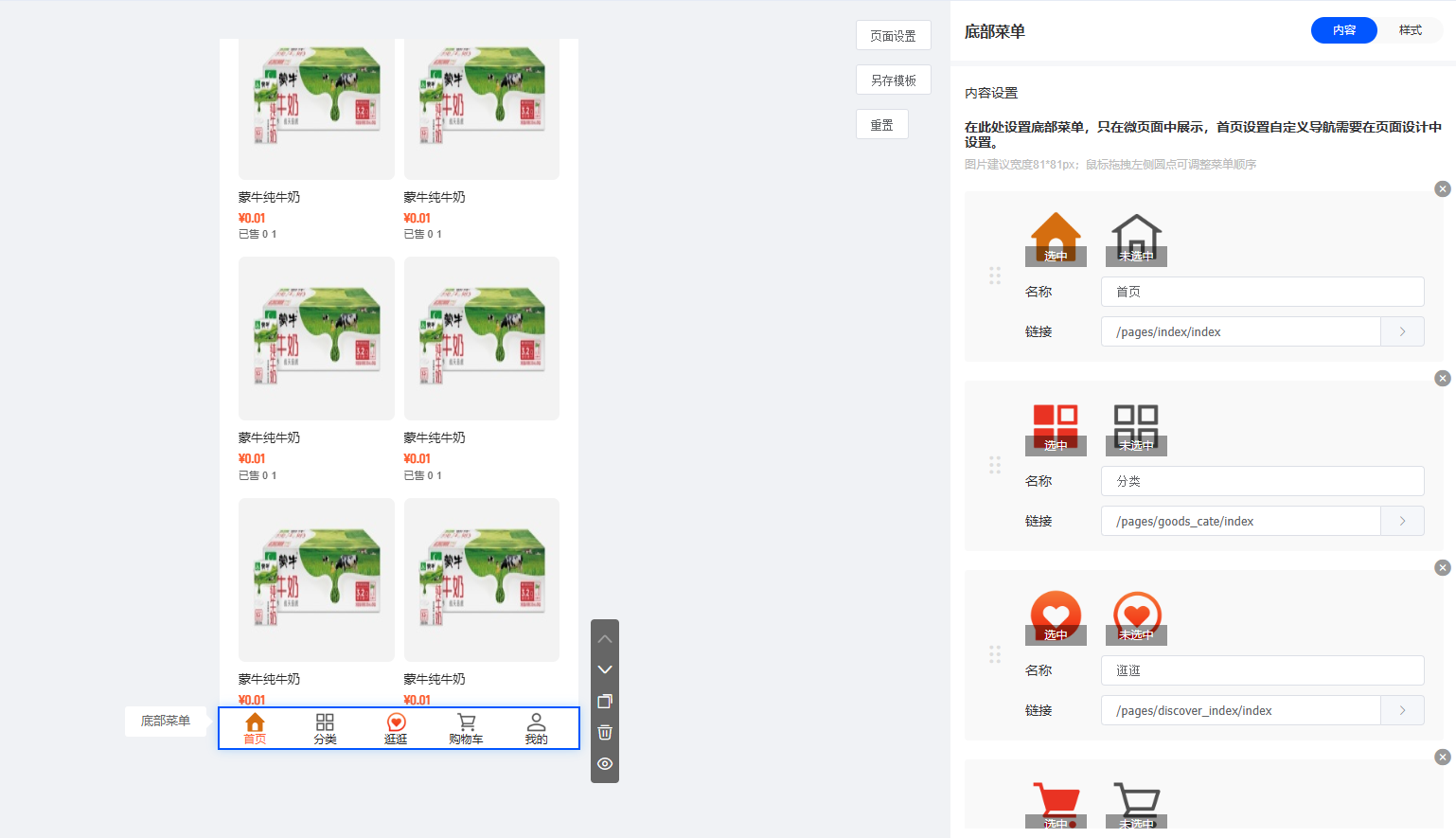Switch to the 内容 tab
This screenshot has height=838, width=1456.
tap(1343, 30)
